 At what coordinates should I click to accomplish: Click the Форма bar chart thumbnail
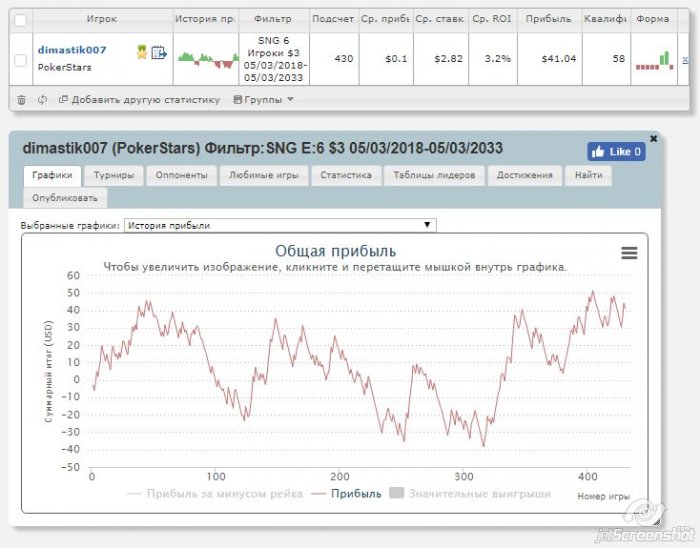coord(654,61)
